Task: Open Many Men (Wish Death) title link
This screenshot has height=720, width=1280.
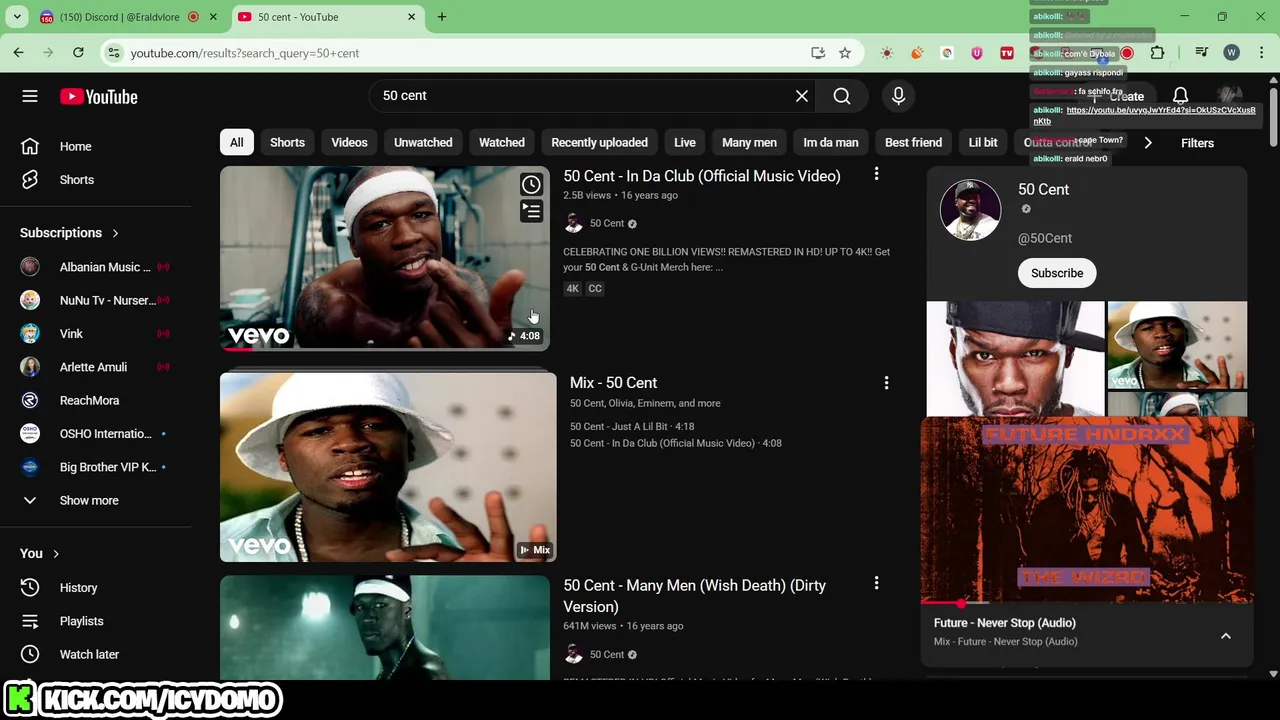Action: tap(694, 596)
